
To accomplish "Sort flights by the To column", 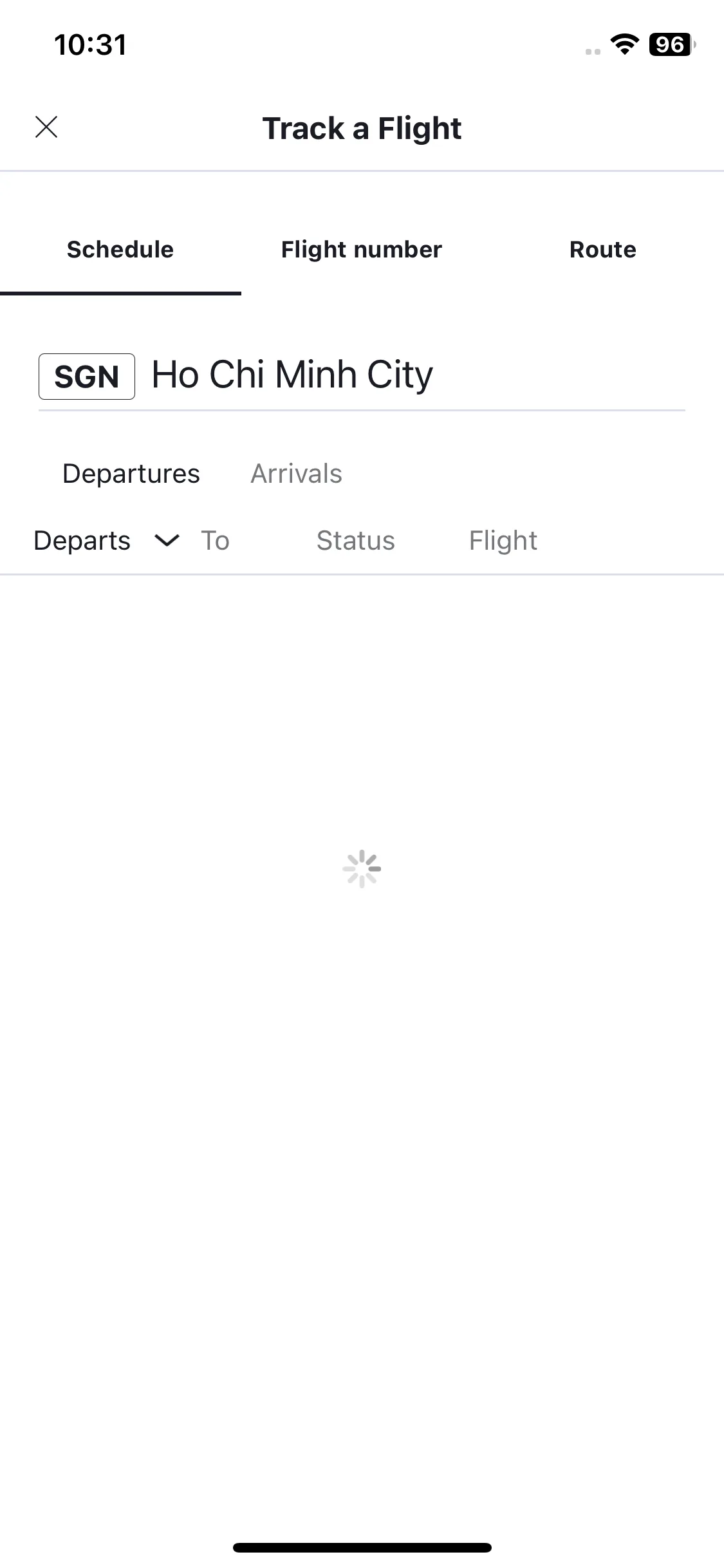I will [215, 541].
